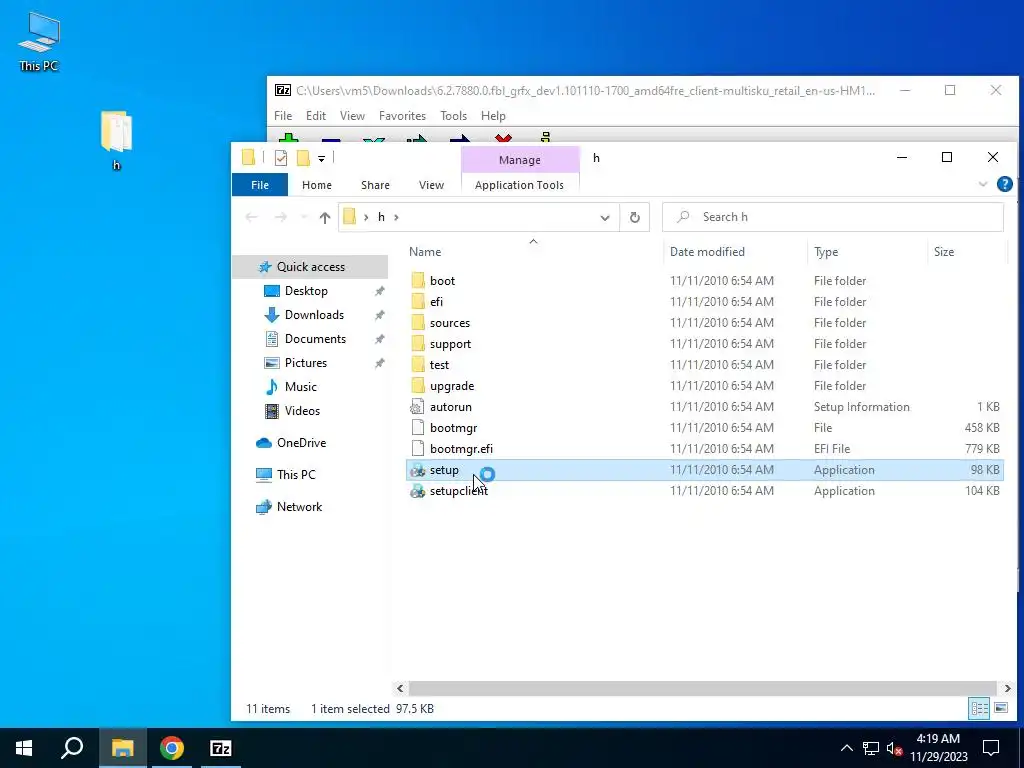Viewport: 1024px width, 768px height.
Task: Open the Recent locations dropdown arrow
Action: pos(303,217)
